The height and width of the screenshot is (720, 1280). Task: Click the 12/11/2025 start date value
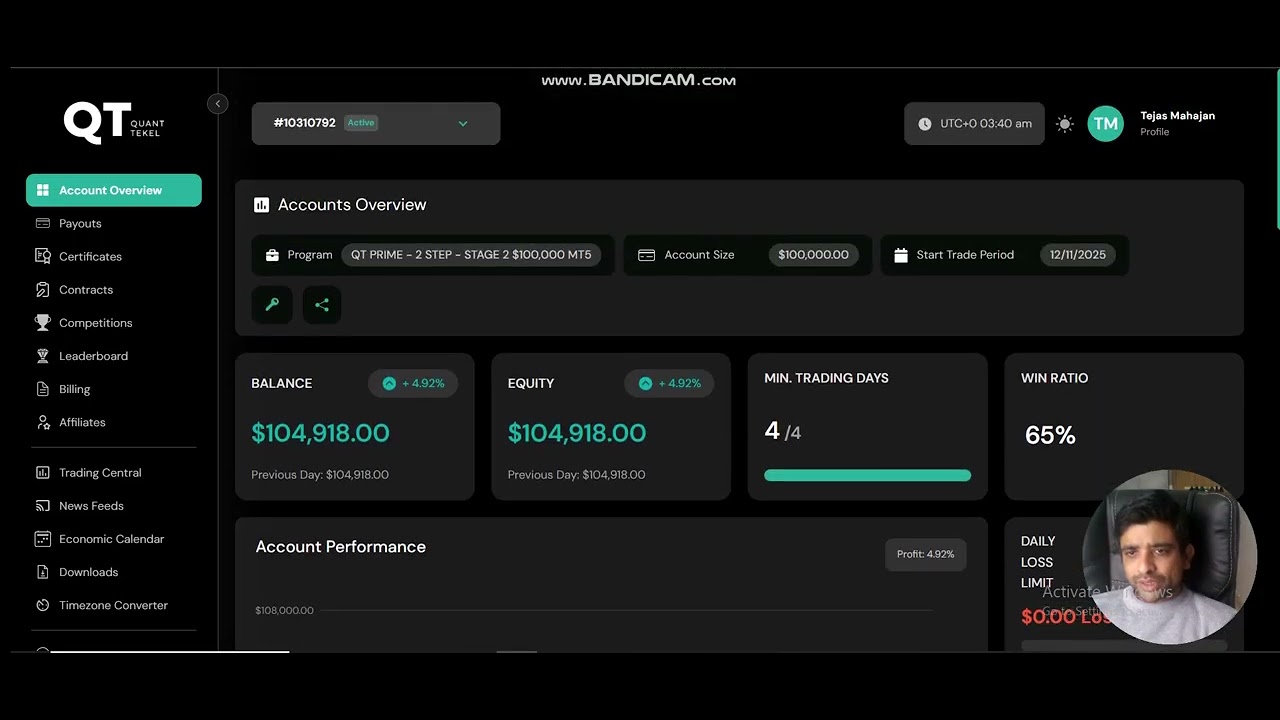(1078, 255)
